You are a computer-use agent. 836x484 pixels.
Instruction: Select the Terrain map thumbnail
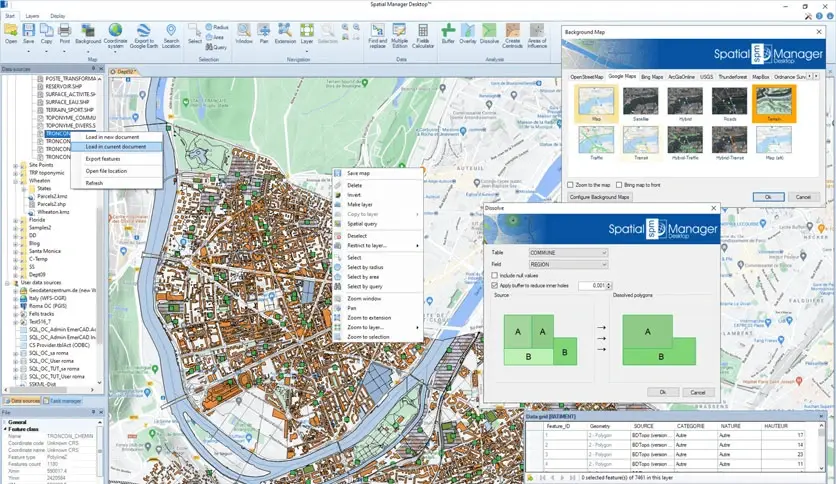(x=774, y=104)
